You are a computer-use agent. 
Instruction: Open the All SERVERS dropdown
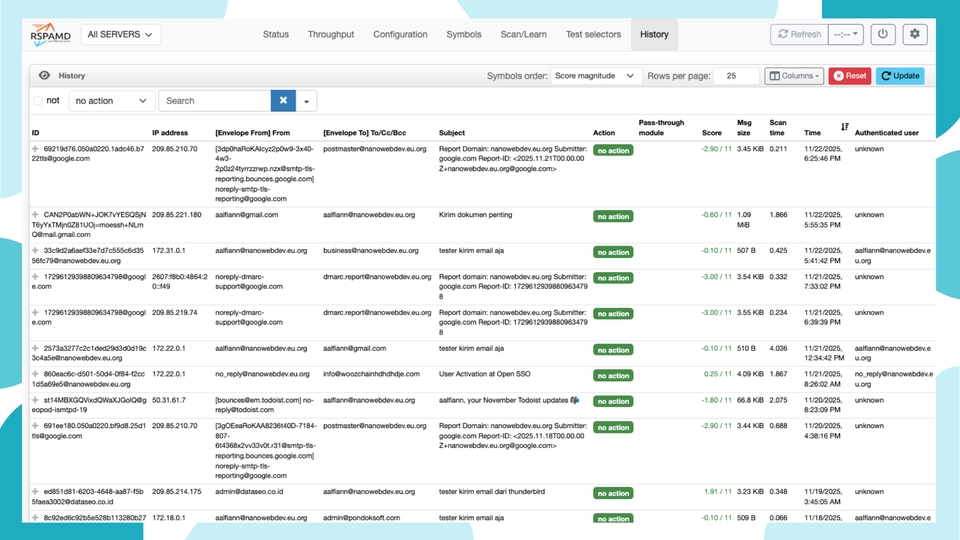pos(120,34)
